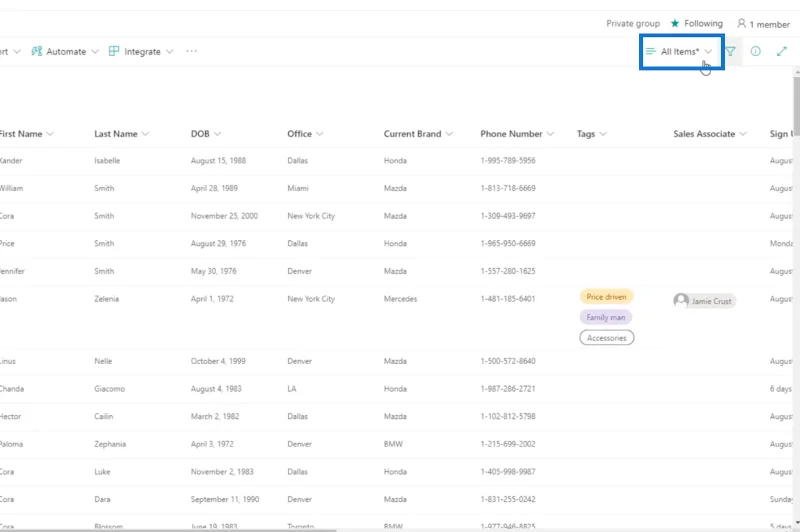This screenshot has width=800, height=532.
Task: Click the 1 member link
Action: (x=763, y=24)
